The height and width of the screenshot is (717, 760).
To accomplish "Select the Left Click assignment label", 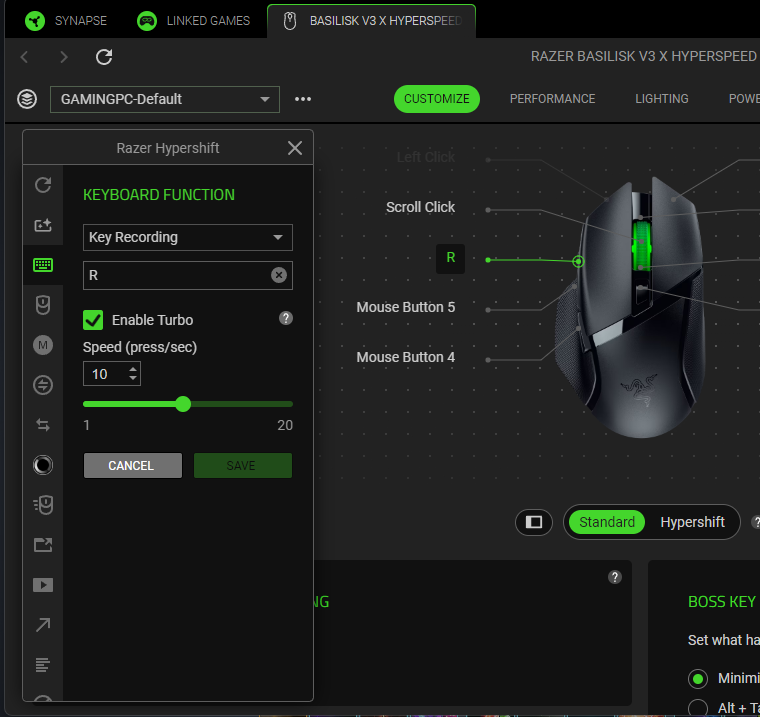I will (x=426, y=158).
